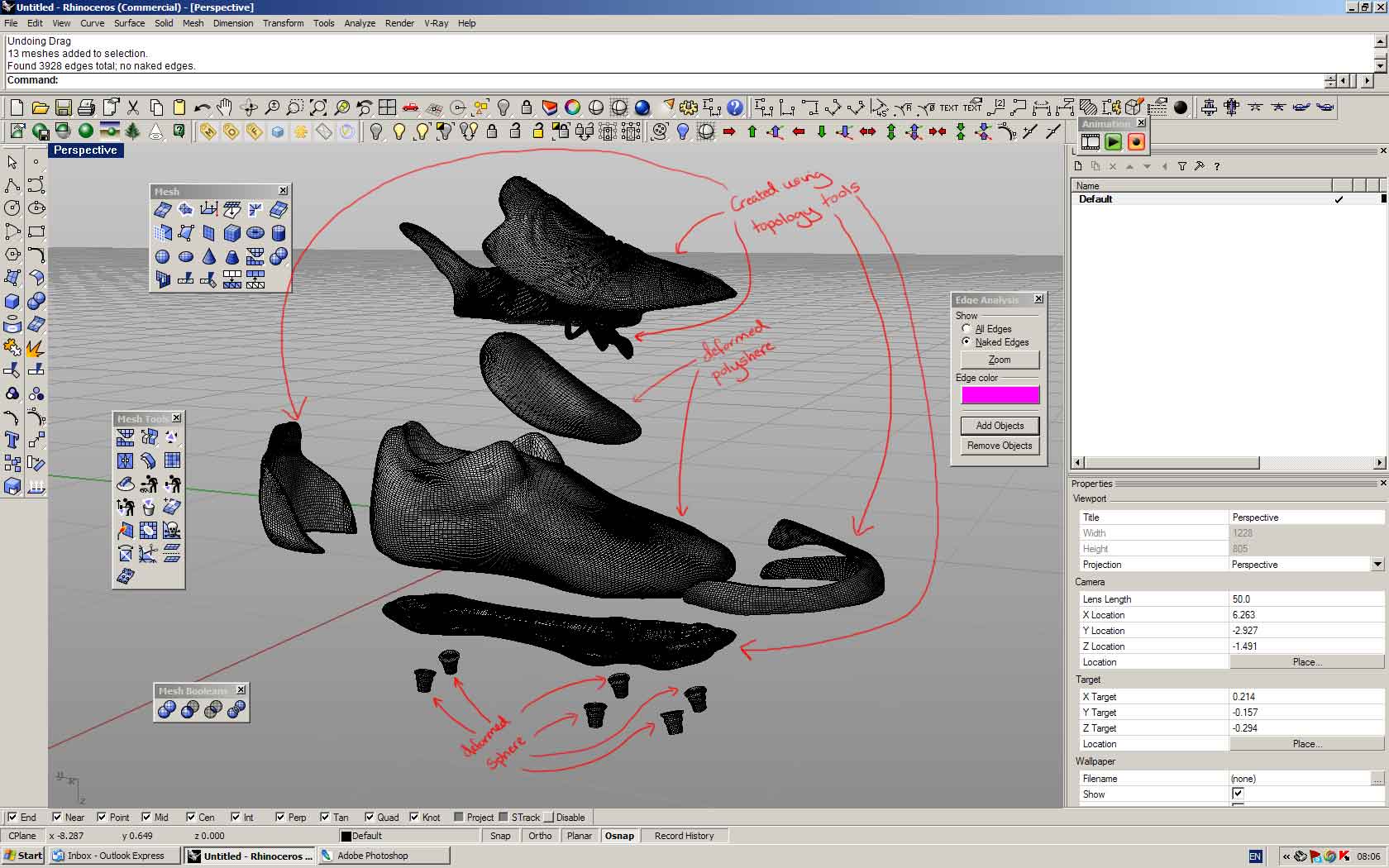Toggle the Mid osnap checkbox
This screenshot has height=868, width=1389.
(x=146, y=817)
